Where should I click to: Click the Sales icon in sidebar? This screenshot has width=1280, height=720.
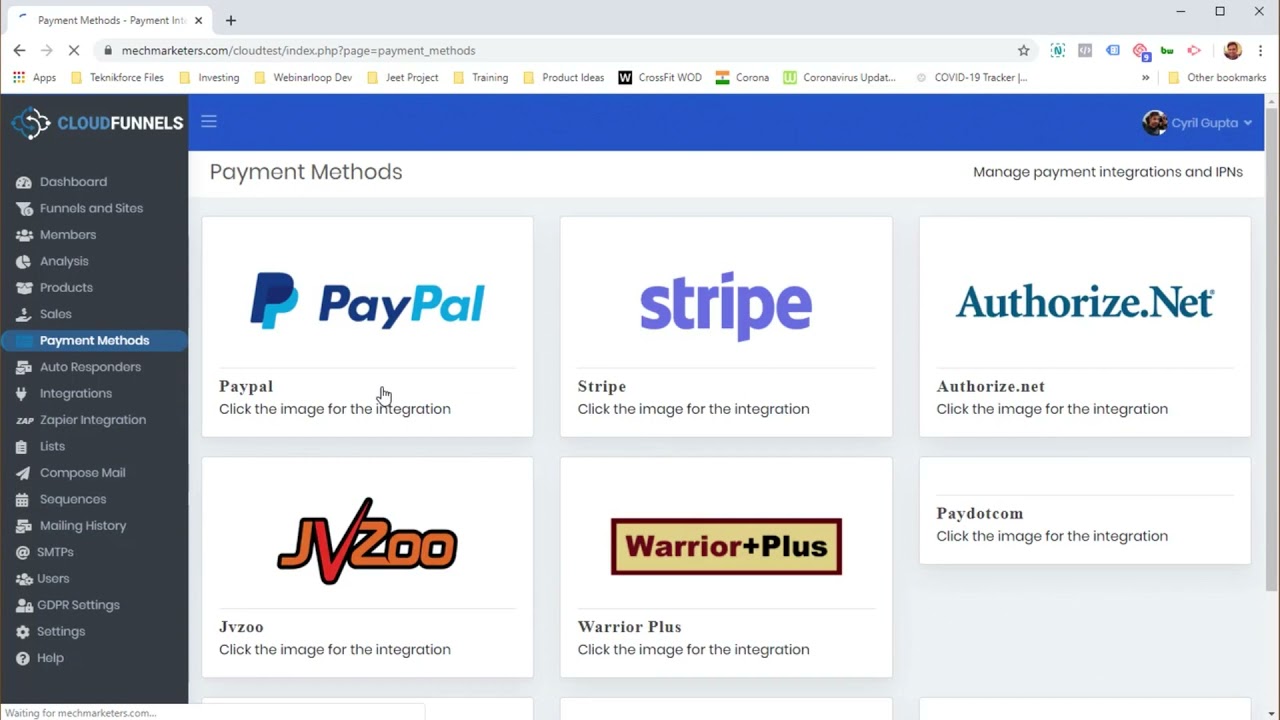pyautogui.click(x=24, y=314)
